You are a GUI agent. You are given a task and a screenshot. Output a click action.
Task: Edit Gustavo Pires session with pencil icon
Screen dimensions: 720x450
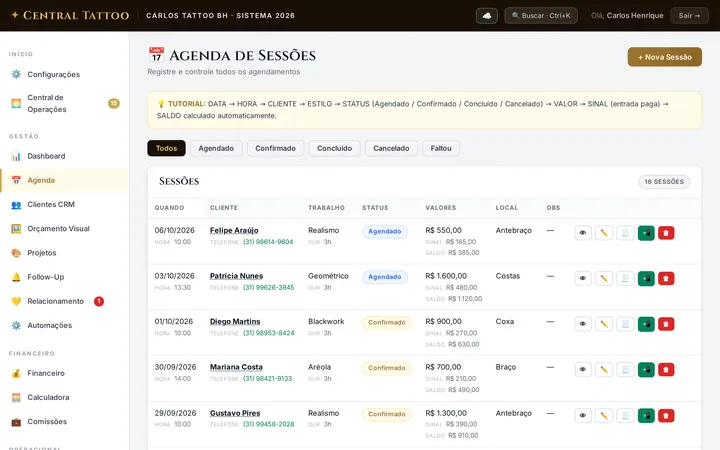pos(604,416)
